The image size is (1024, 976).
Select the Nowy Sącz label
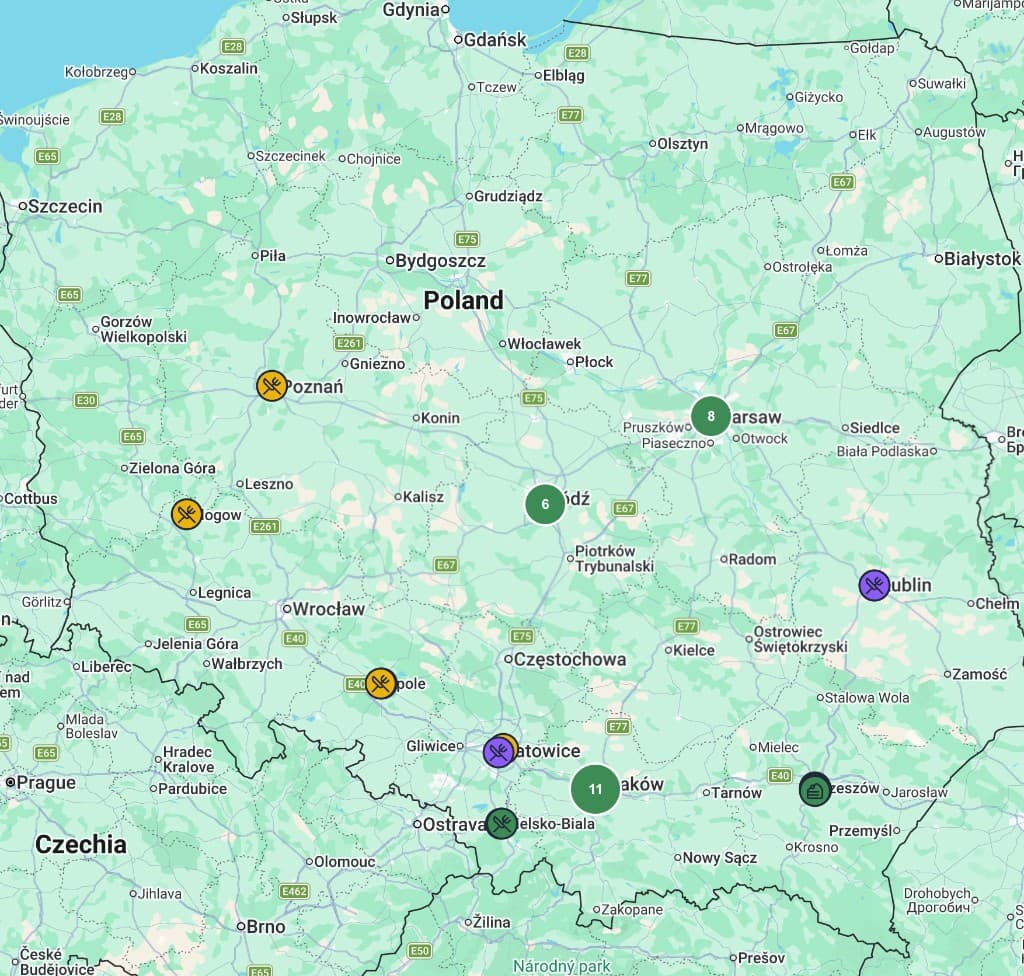point(720,858)
